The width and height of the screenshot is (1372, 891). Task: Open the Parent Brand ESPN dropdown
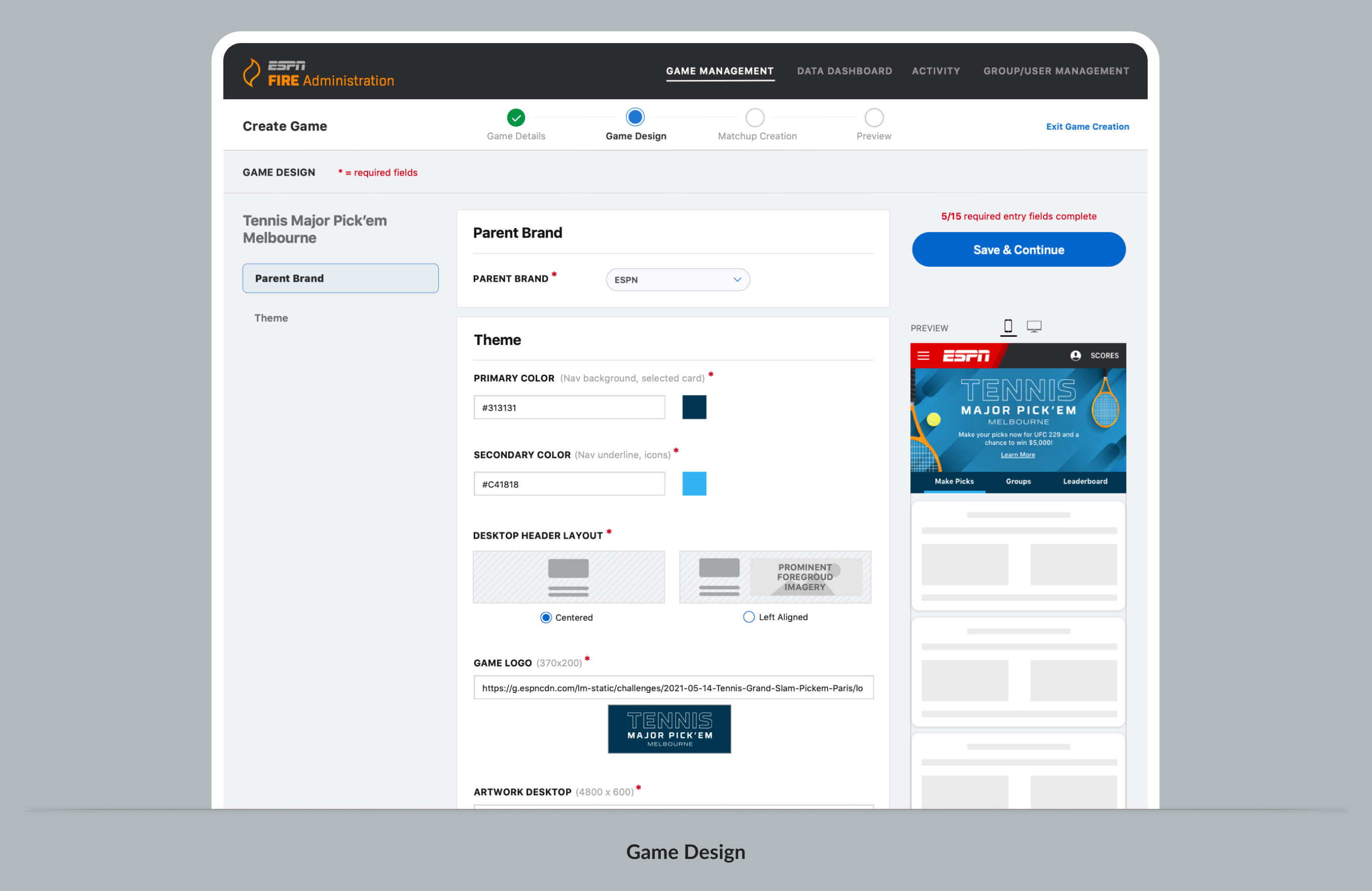coord(677,279)
